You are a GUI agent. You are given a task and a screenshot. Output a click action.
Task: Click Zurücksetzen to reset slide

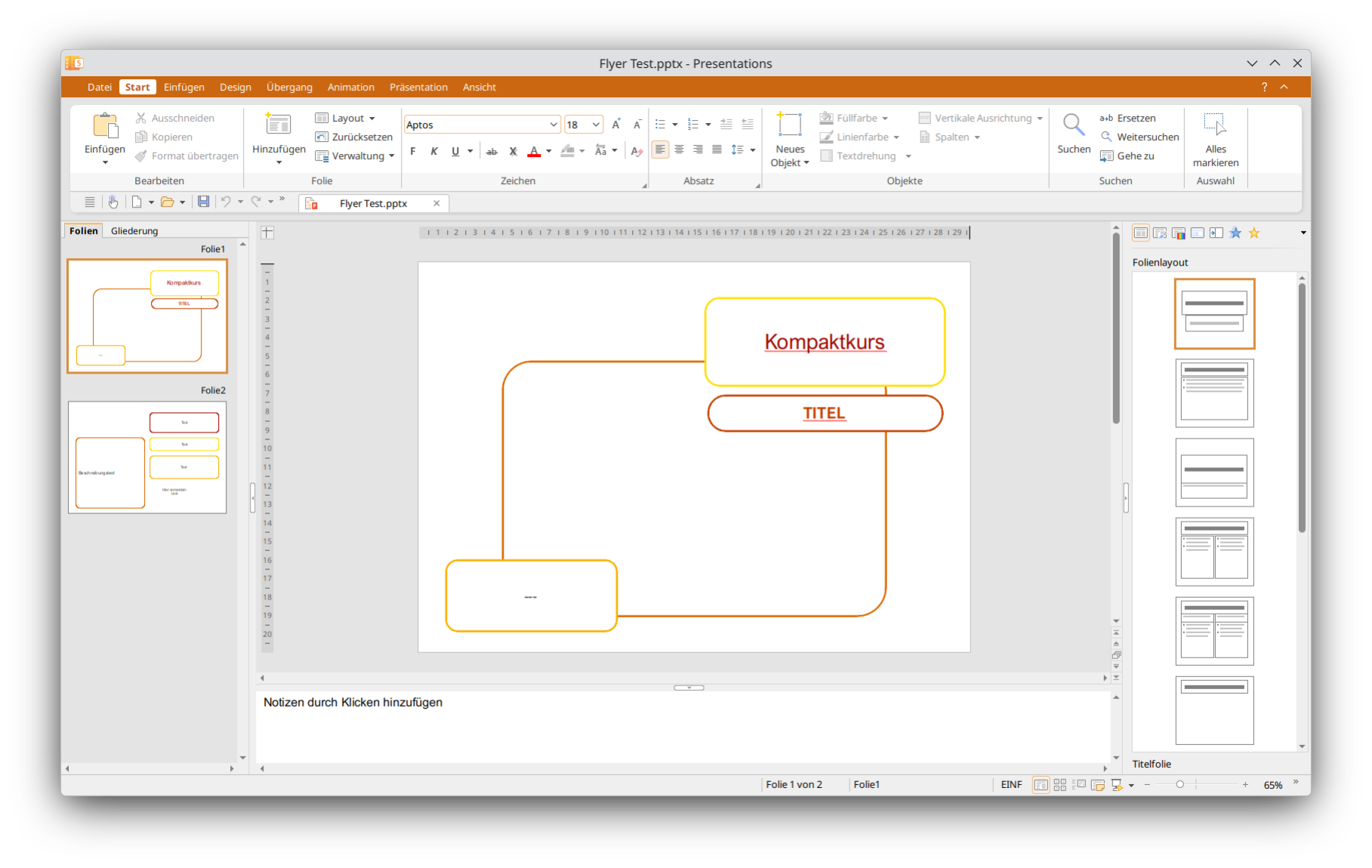click(x=354, y=137)
